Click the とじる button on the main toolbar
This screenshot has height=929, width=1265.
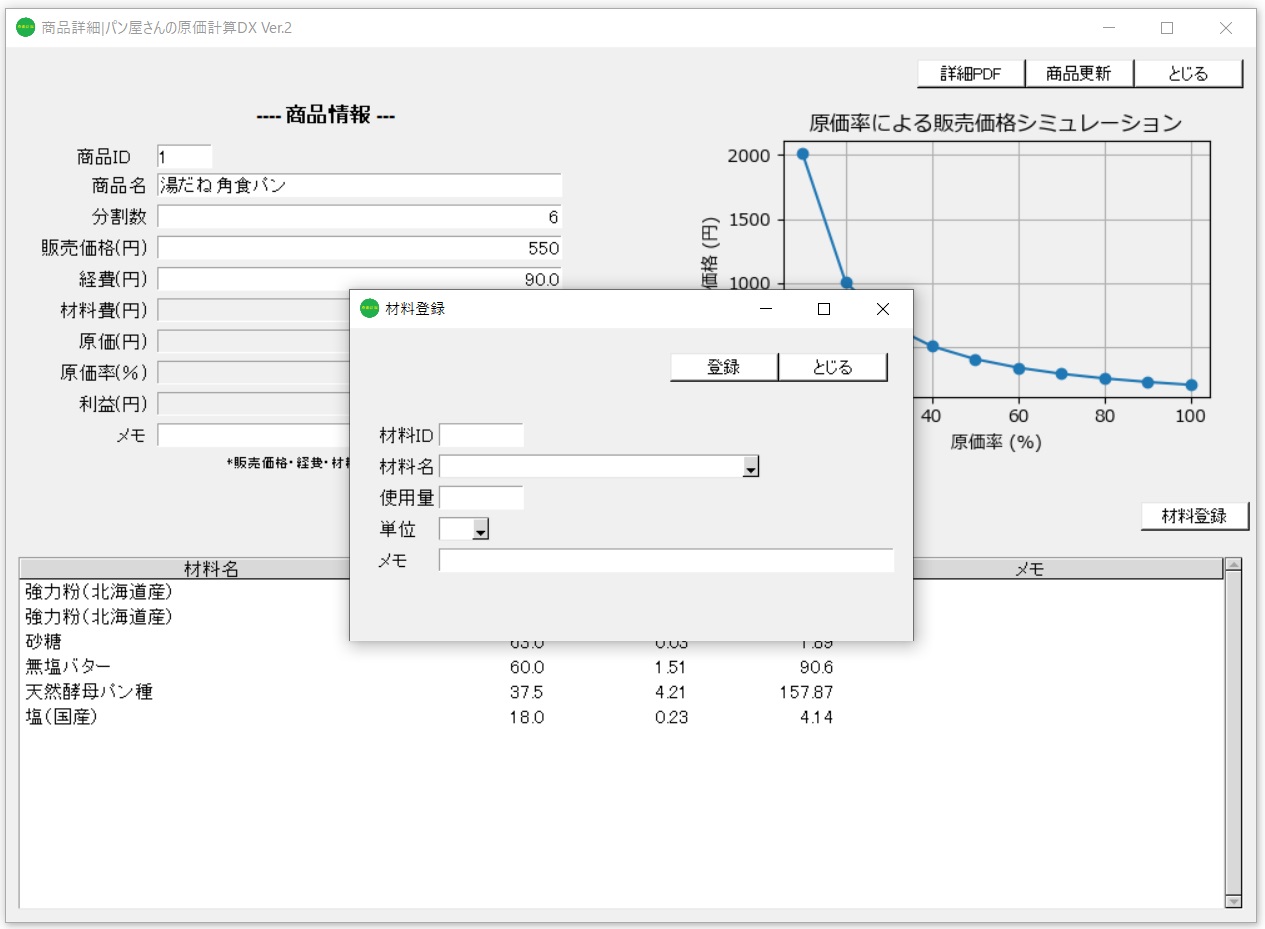pyautogui.click(x=1188, y=73)
